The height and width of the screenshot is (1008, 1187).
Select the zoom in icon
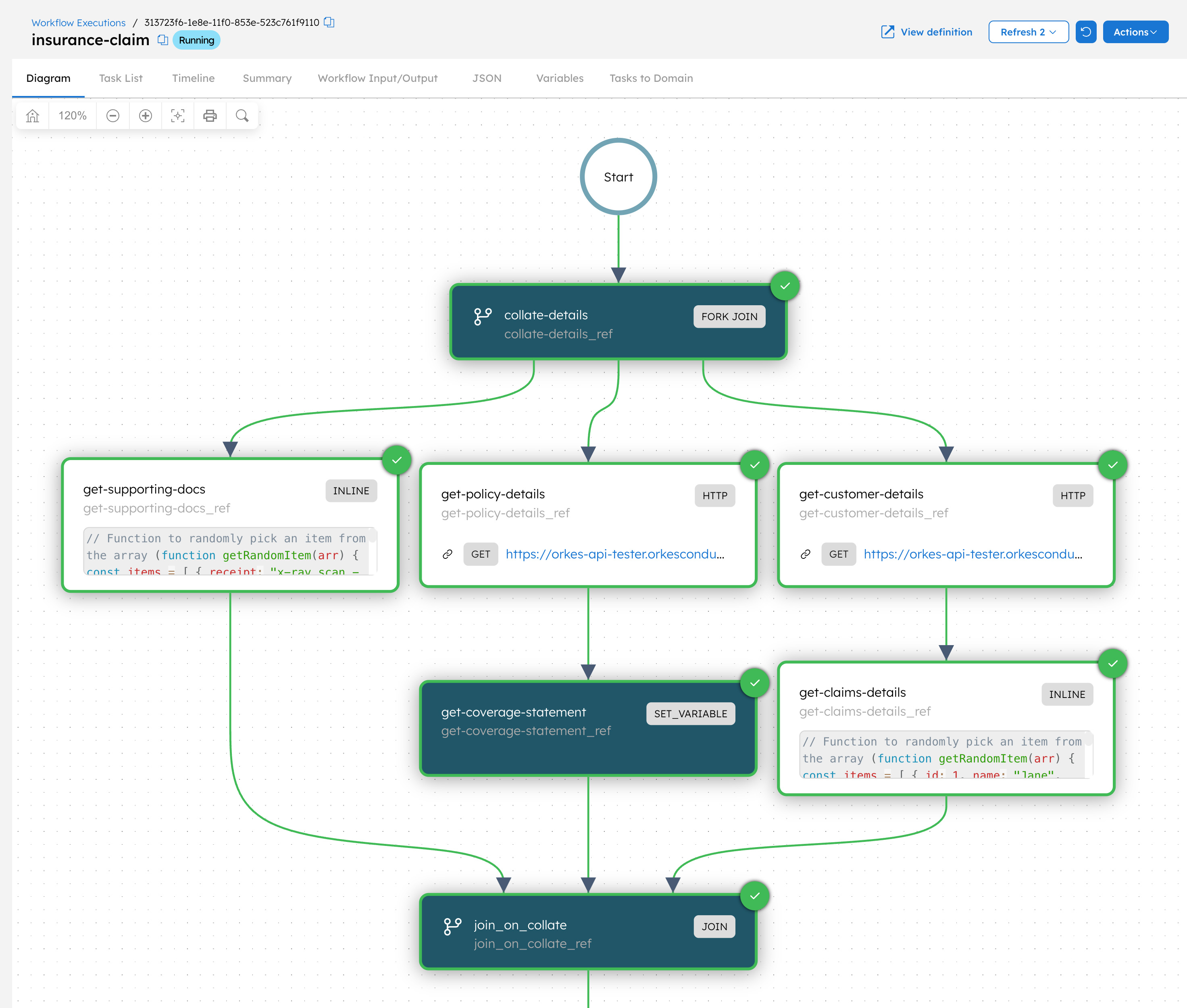tap(145, 115)
